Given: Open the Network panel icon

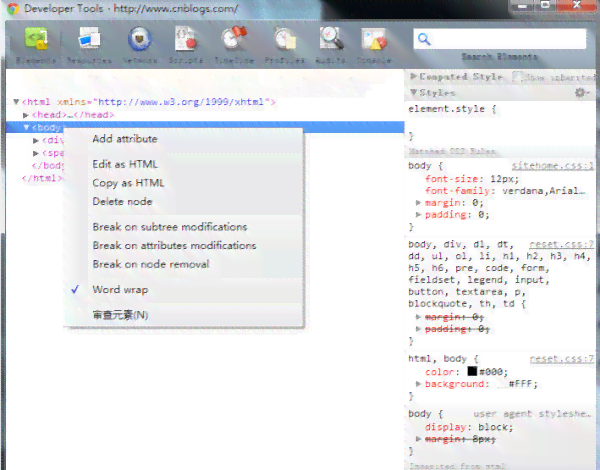Looking at the screenshot, I should pyautogui.click(x=140, y=39).
